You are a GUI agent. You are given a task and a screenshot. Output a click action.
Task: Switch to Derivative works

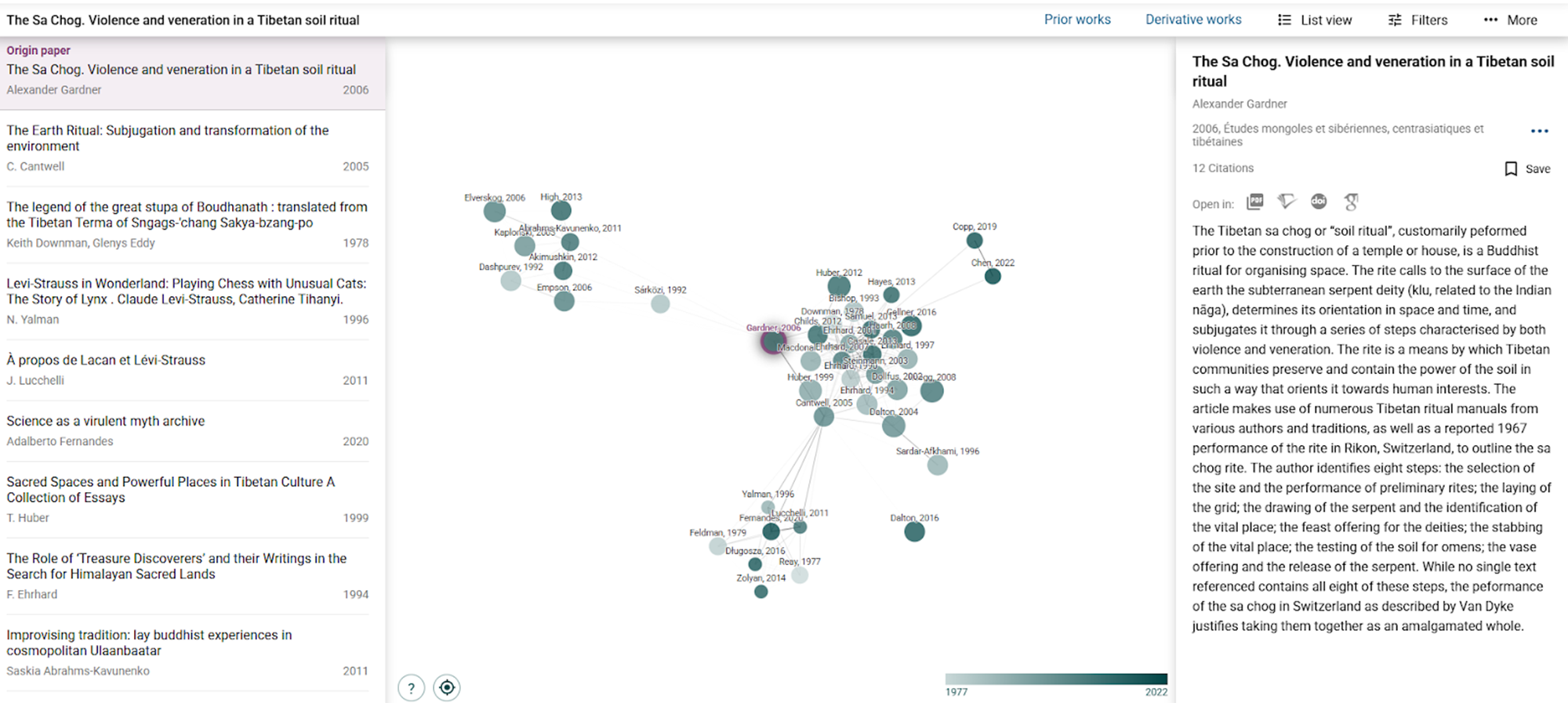[x=1193, y=20]
